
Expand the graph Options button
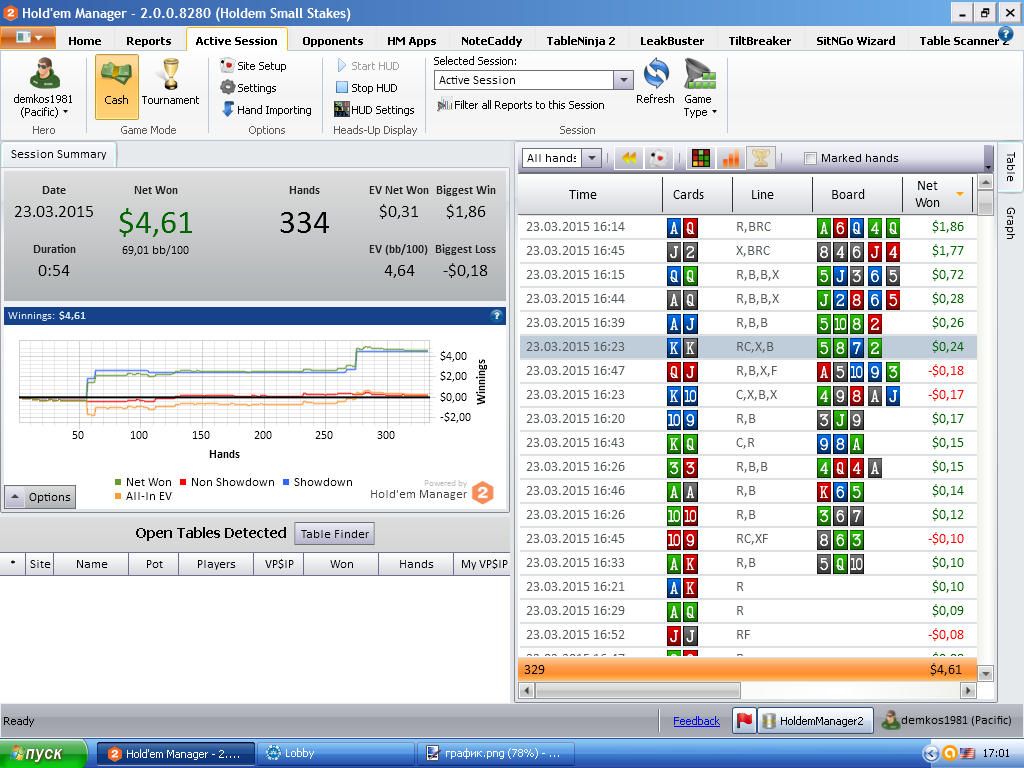[40, 497]
